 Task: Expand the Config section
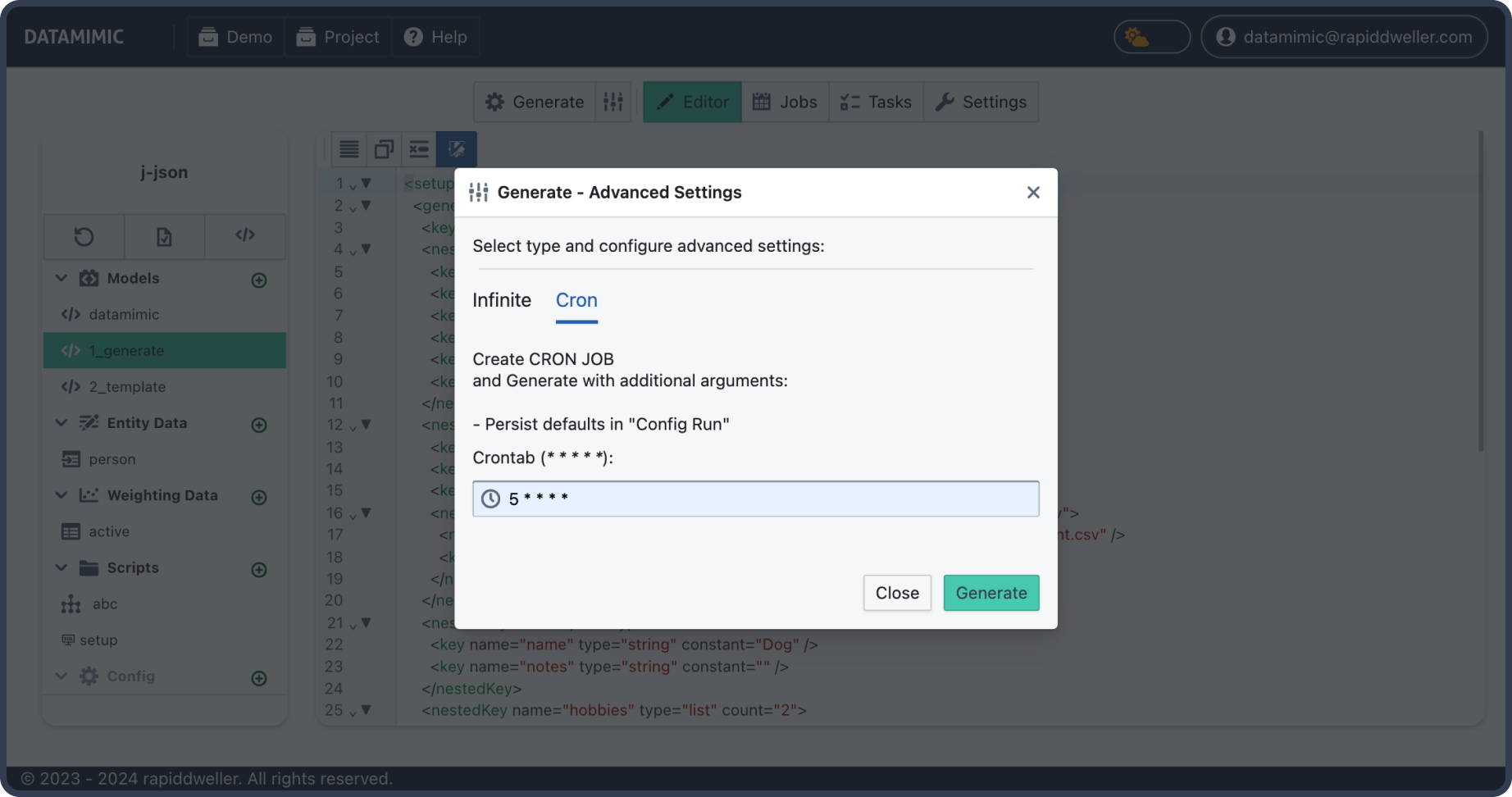61,676
